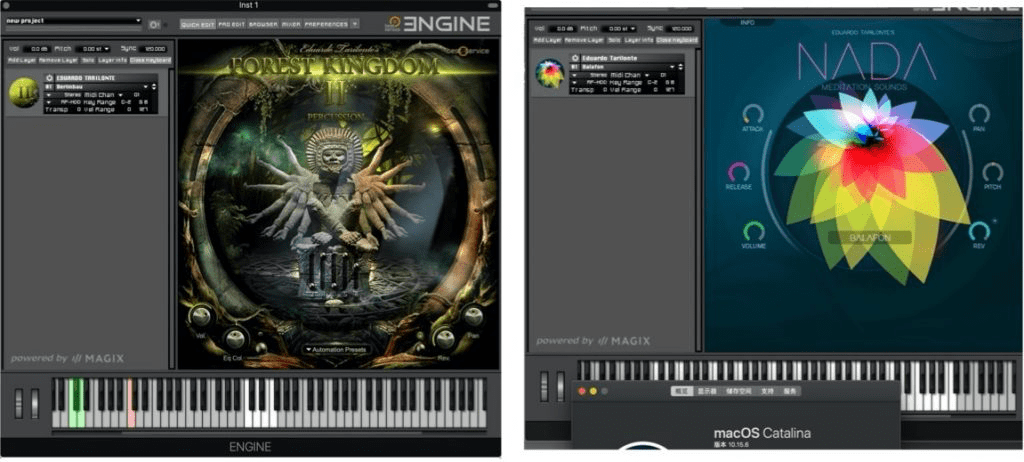The width and height of the screenshot is (1024, 462).
Task: Click the pitch bend wheel in Forest Kingdom window
Action: 18,403
